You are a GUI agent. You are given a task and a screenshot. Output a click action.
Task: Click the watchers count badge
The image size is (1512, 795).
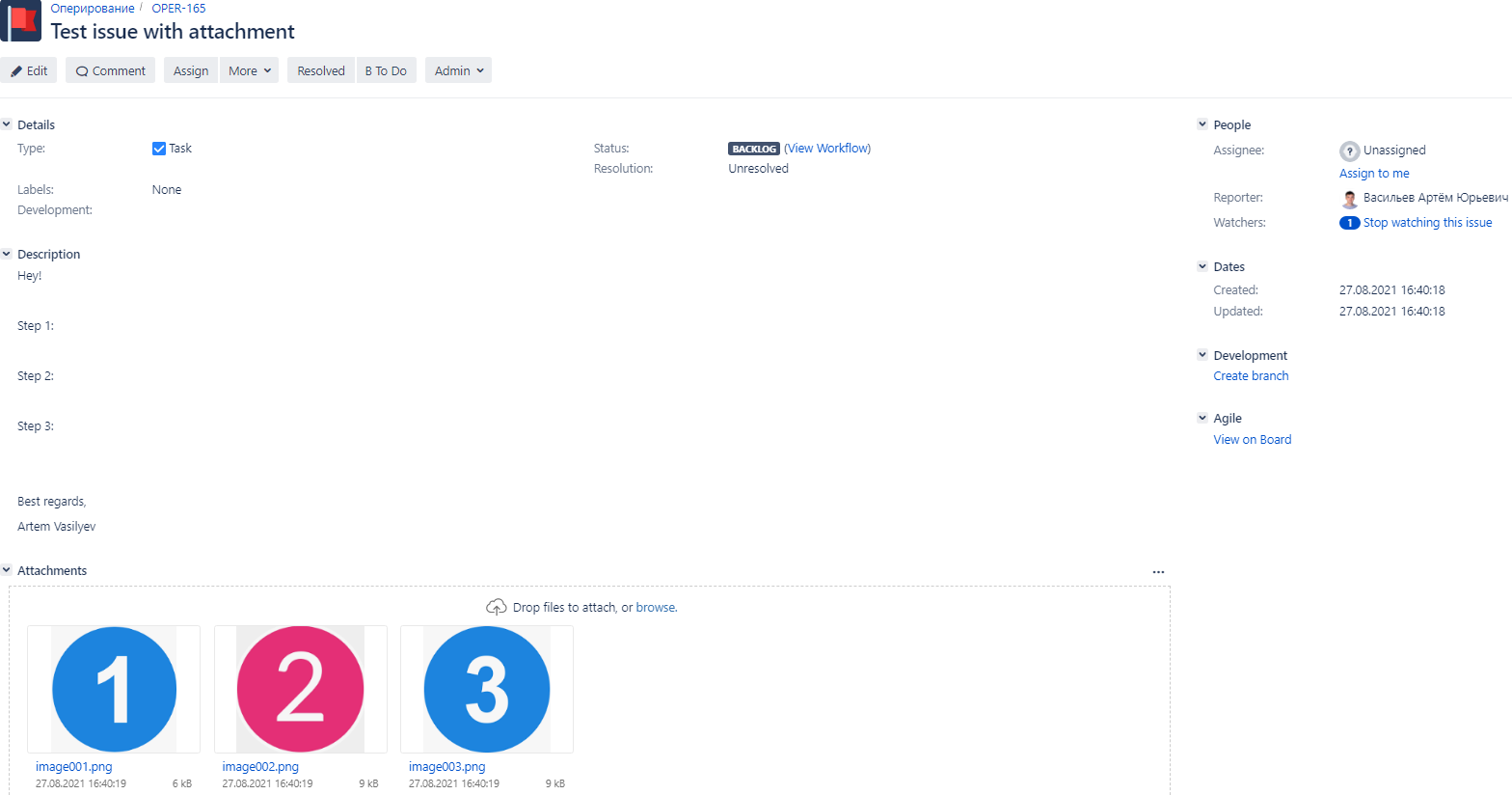[x=1349, y=223]
